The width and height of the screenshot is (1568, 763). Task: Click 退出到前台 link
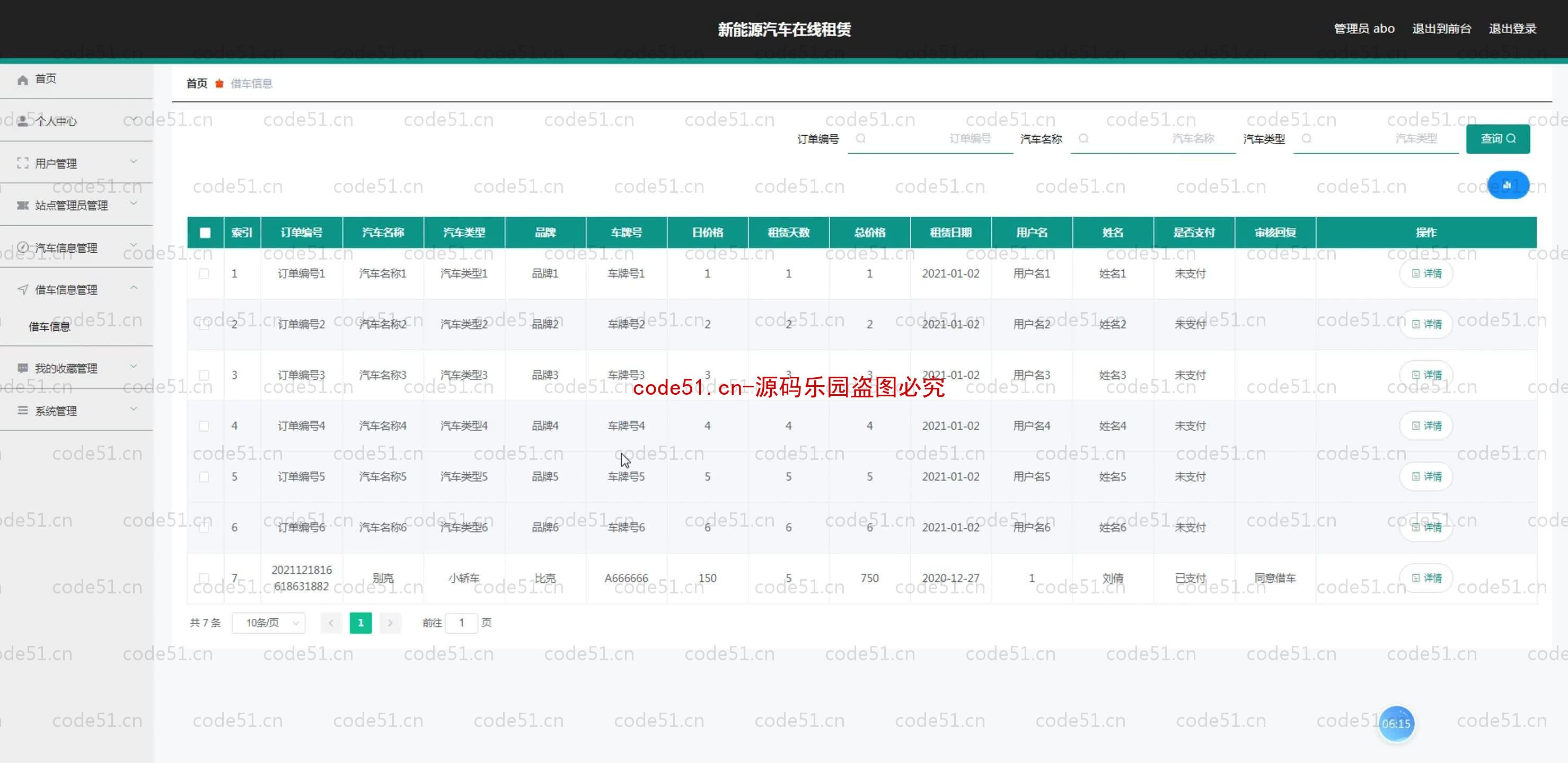pos(1441,29)
